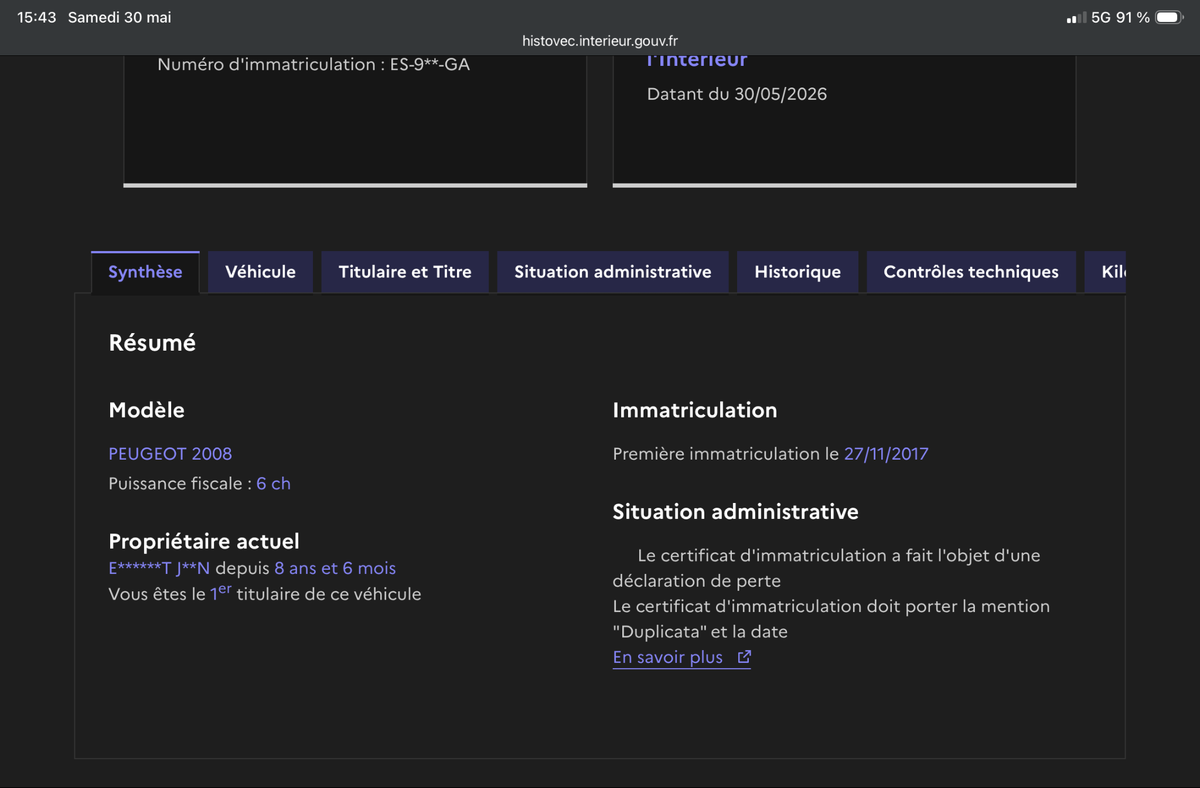The height and width of the screenshot is (788, 1200).
Task: Open the Contrôles techniques tab
Action: (x=971, y=272)
